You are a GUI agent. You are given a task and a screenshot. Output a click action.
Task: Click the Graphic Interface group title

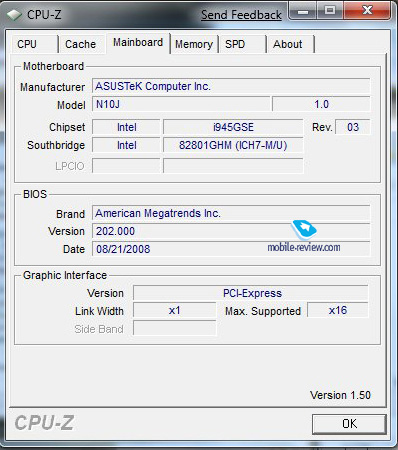click(65, 275)
